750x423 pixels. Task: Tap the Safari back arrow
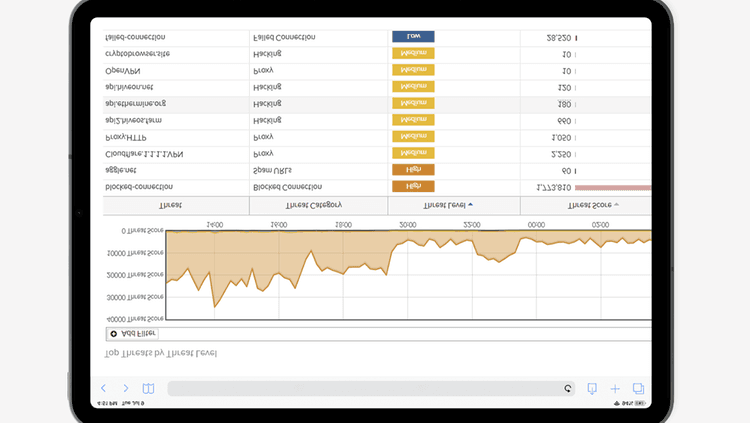coord(103,388)
